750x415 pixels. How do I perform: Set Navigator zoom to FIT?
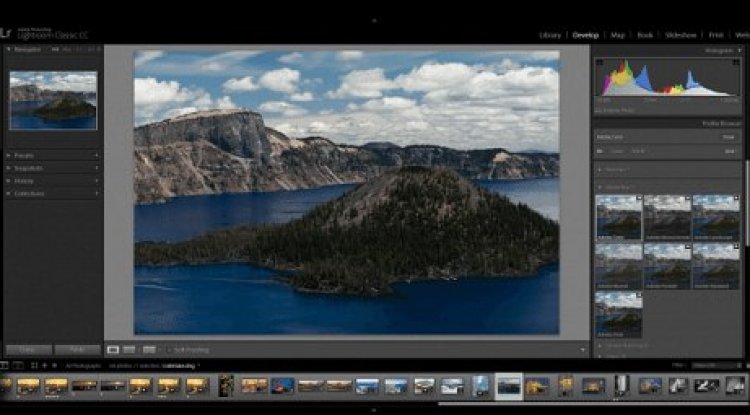click(55, 49)
